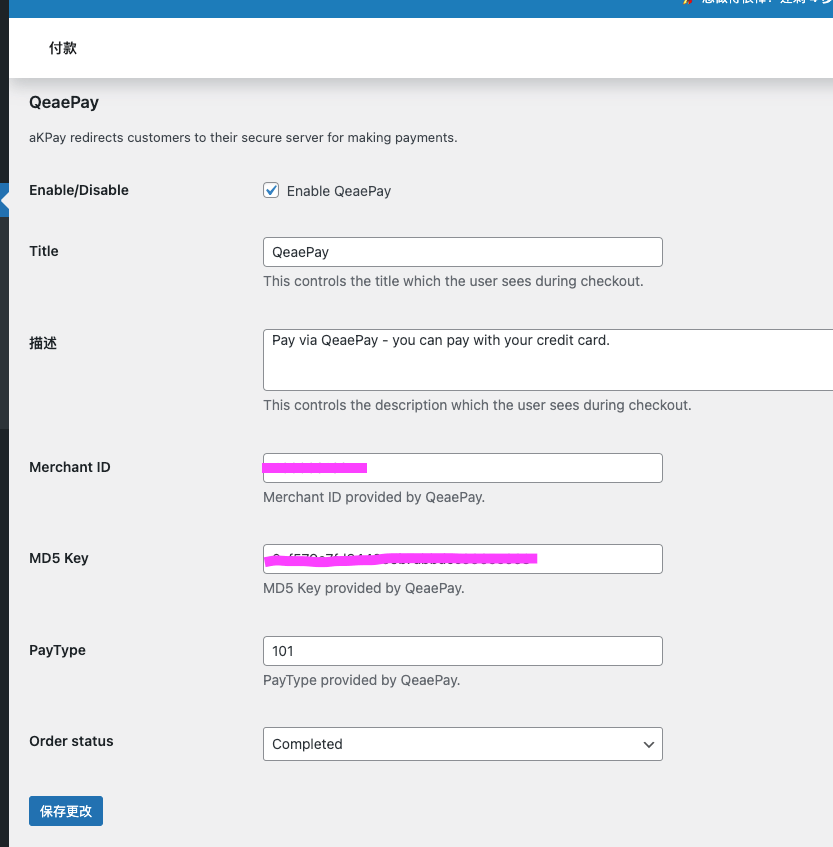Click the MD5 Key label
Image resolution: width=833 pixels, height=847 pixels.
[59, 558]
